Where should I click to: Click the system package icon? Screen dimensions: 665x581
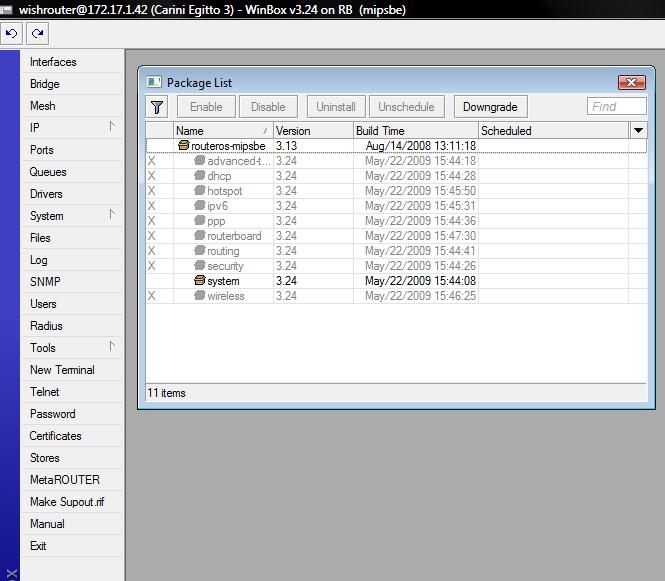[200, 281]
